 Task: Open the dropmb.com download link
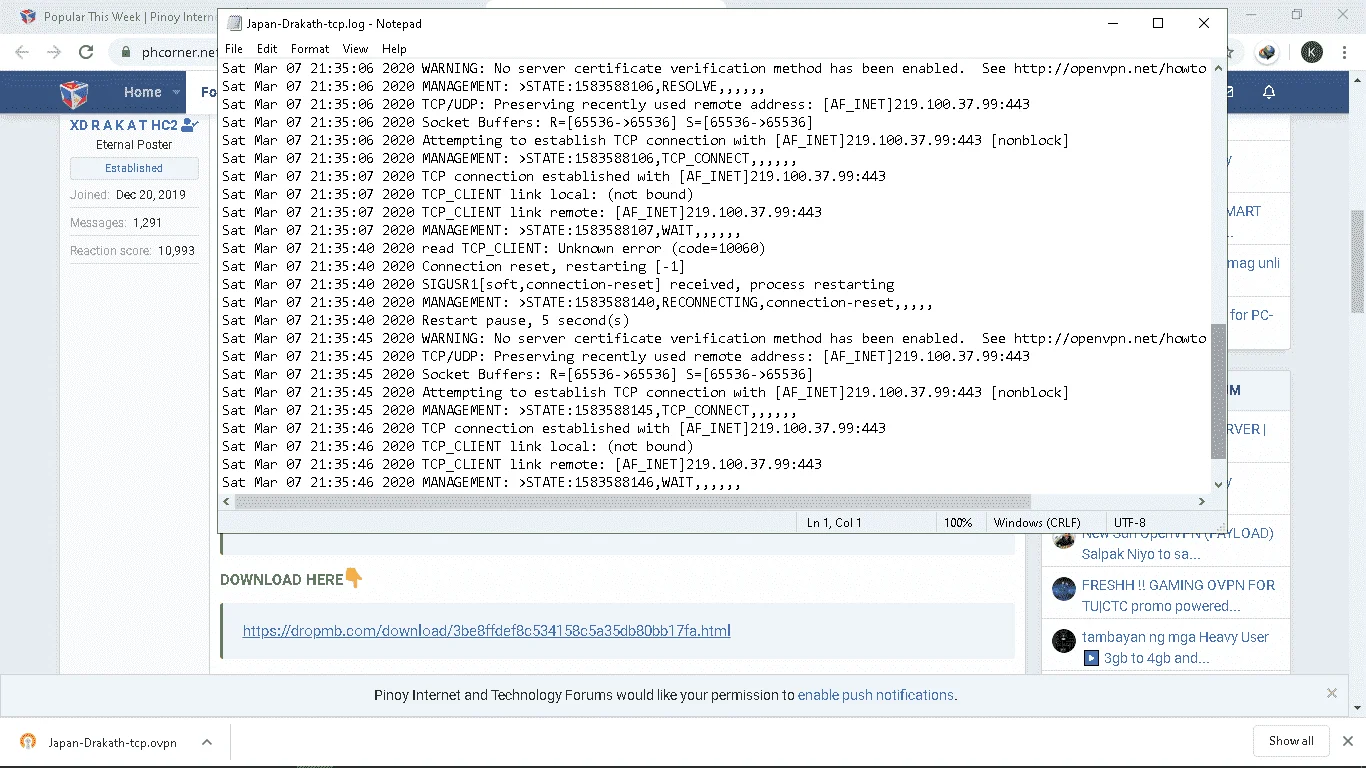[x=486, y=631]
